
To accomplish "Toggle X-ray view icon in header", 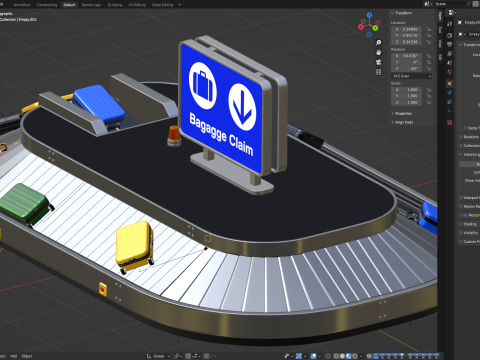I will point(328,356).
